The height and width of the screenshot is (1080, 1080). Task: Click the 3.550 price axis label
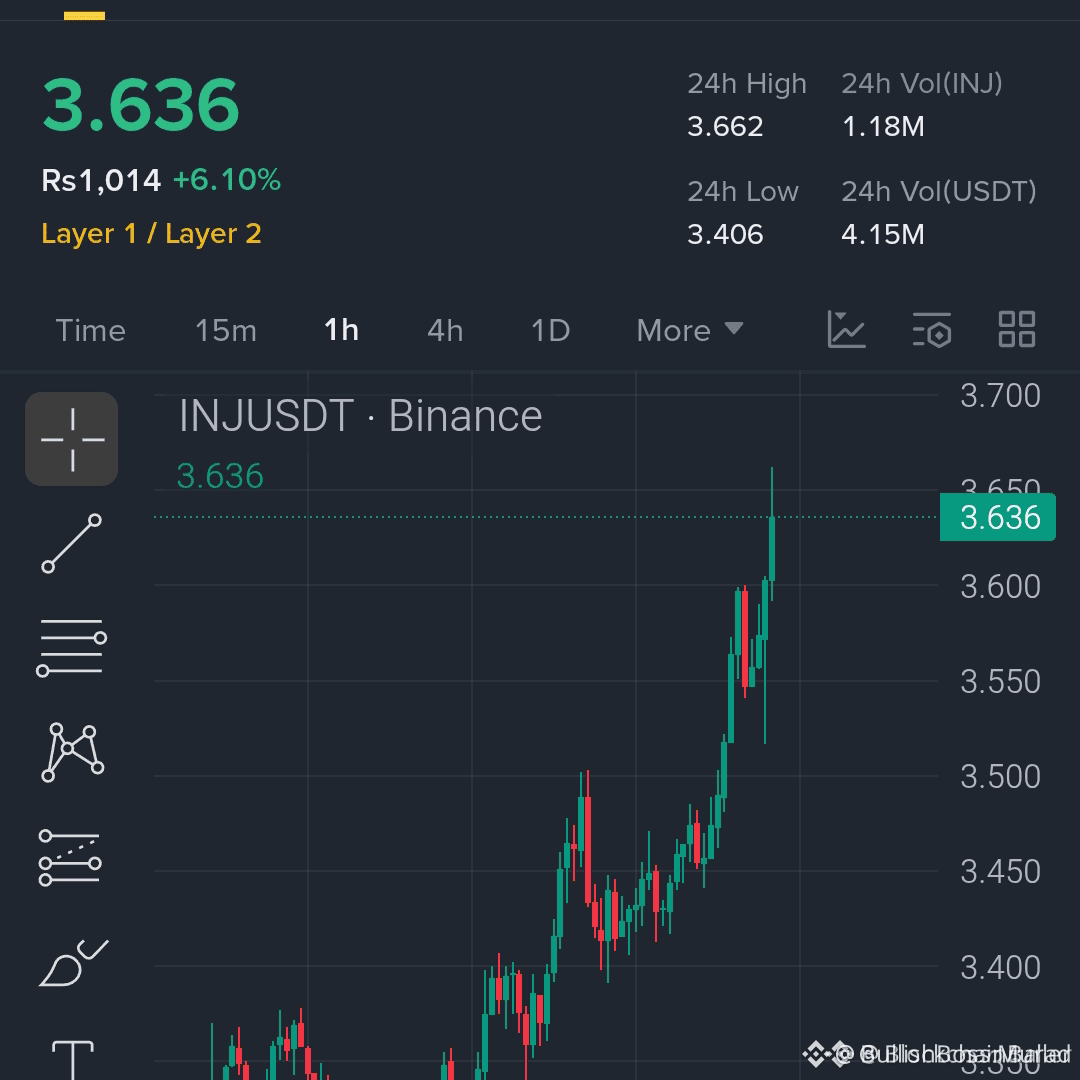coord(1000,681)
